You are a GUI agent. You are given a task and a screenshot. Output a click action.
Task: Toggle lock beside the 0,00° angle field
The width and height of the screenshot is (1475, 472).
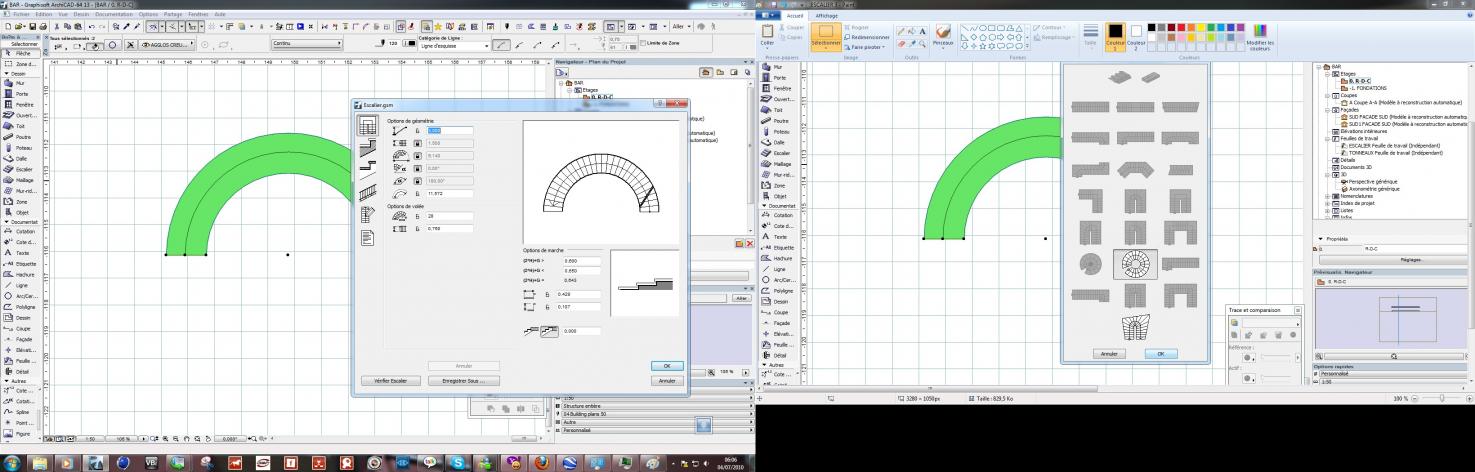click(x=417, y=168)
